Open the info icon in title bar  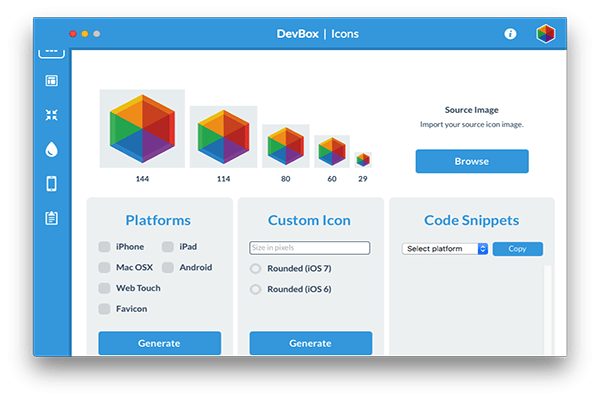coord(510,34)
